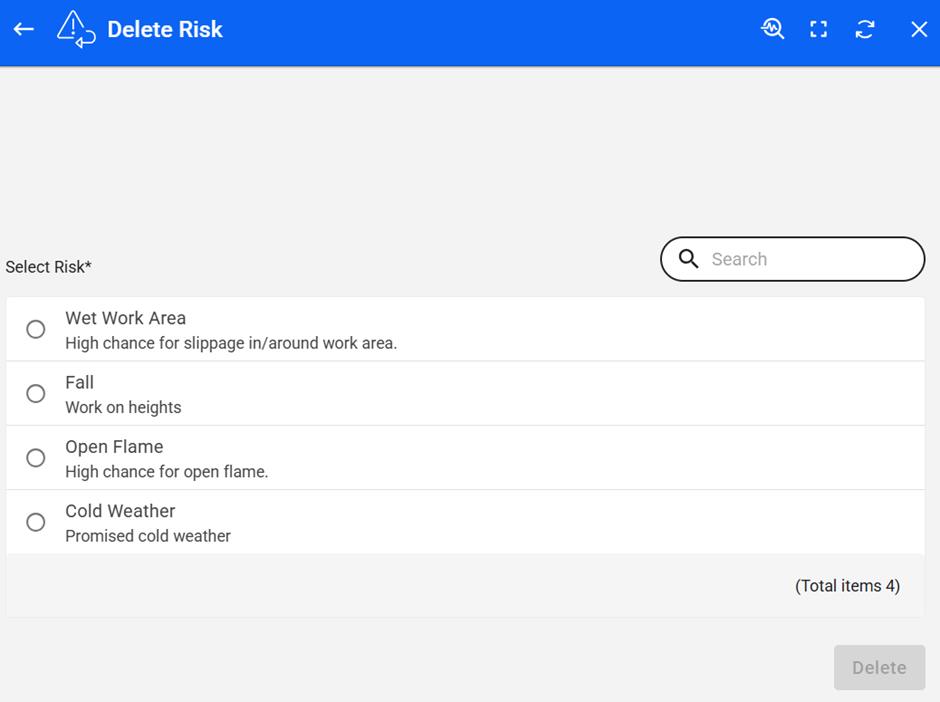Viewport: 940px width, 702px height.
Task: Click the "Promised cold weather" description text
Action: [148, 536]
